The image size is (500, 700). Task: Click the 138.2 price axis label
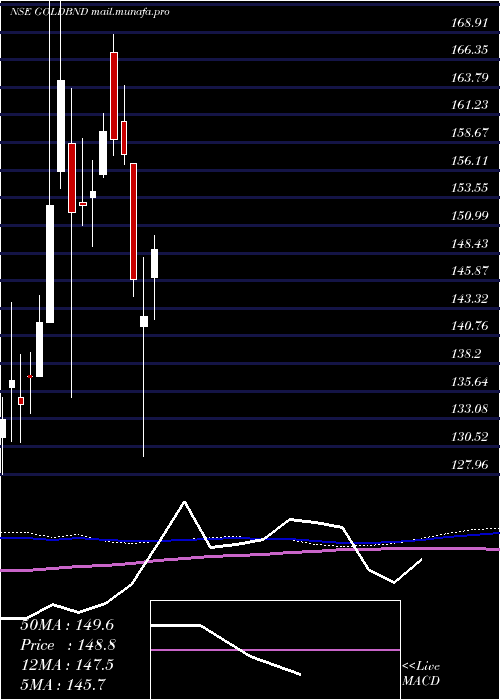[466, 354]
